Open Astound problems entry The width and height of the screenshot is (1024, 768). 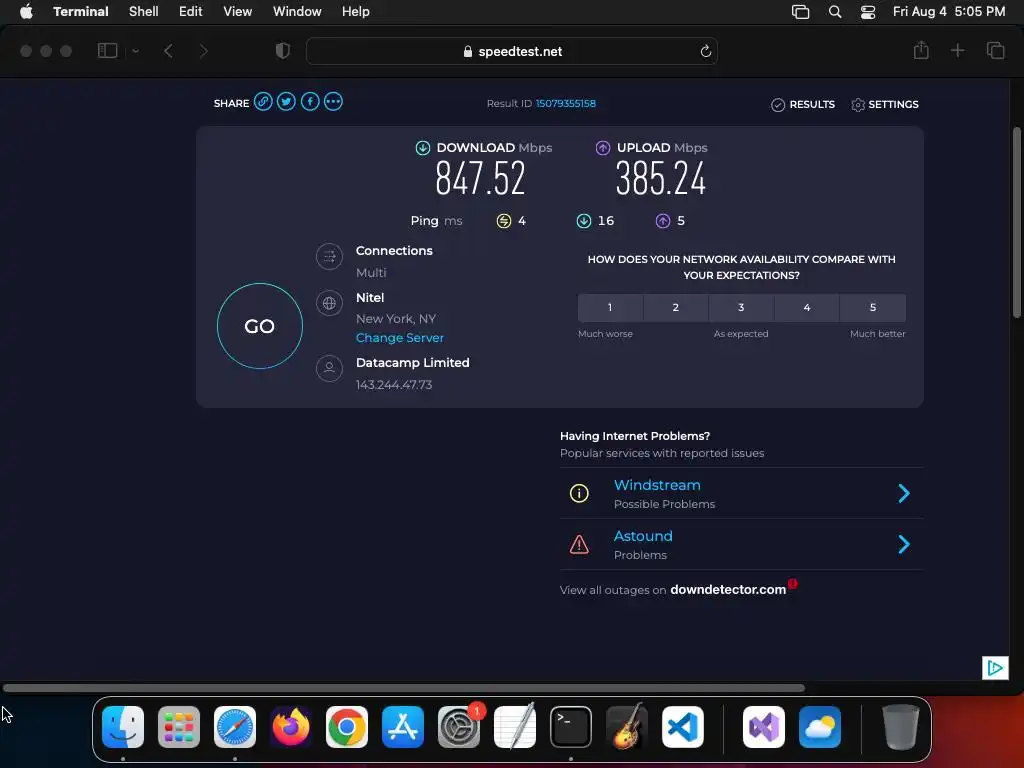coord(741,544)
